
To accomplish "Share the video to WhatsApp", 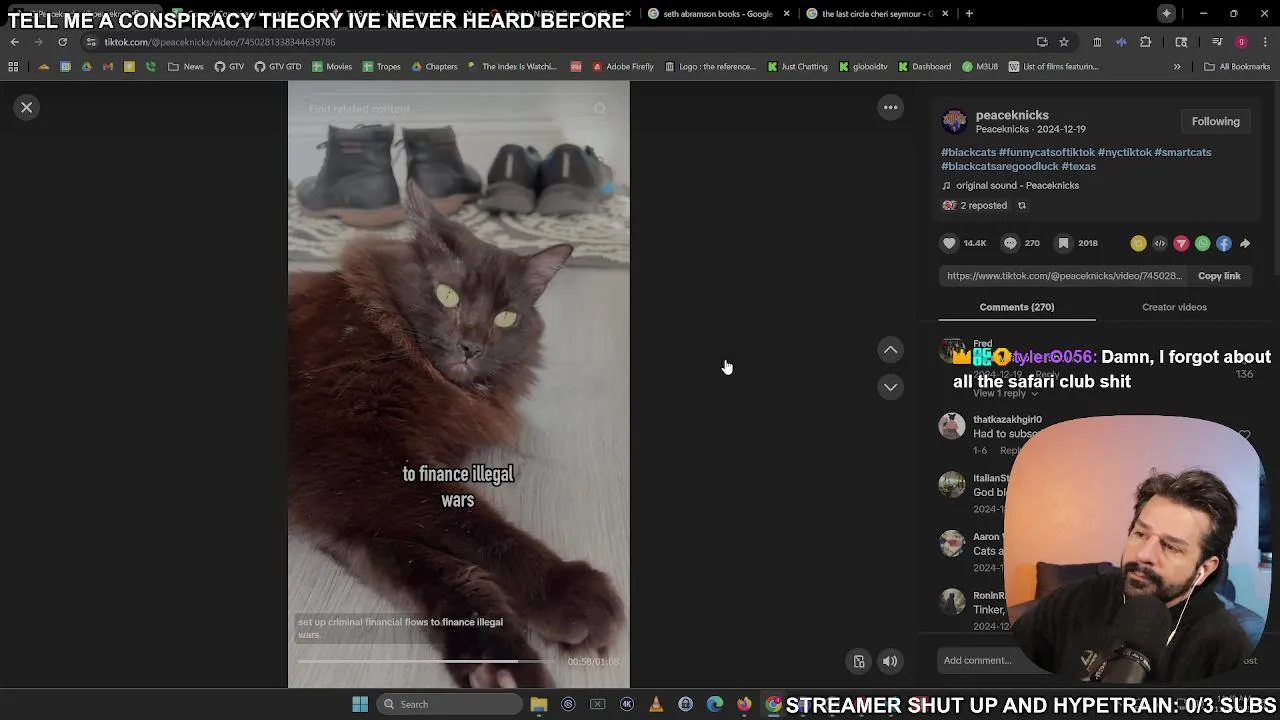I will click(1202, 243).
